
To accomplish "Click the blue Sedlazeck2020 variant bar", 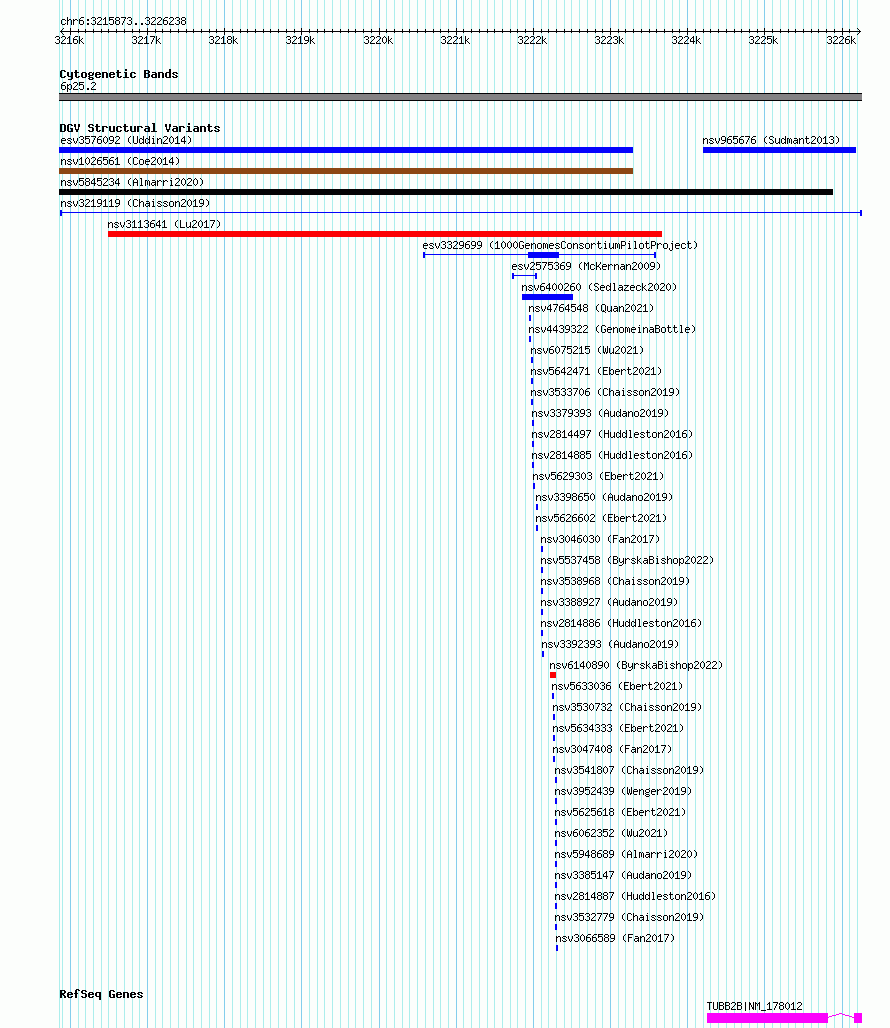I will [547, 297].
